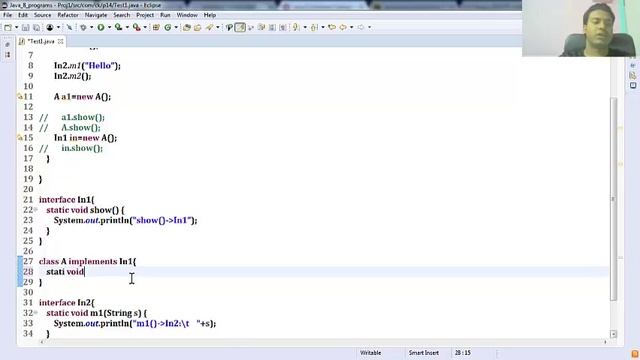Collapse the code fold at line 32
The image size is (640, 360).
(36, 313)
